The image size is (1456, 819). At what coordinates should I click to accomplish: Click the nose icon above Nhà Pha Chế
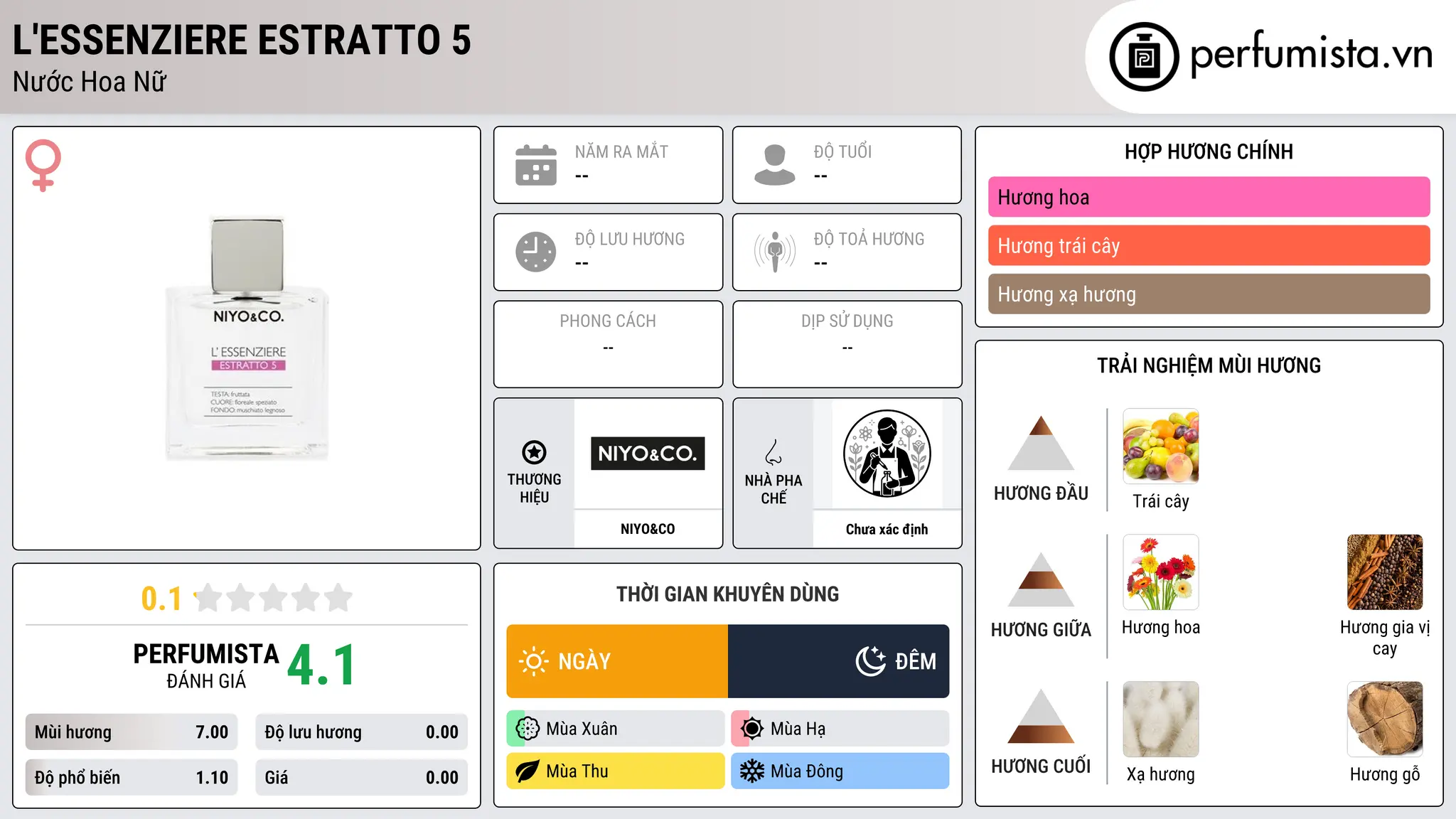click(x=773, y=452)
